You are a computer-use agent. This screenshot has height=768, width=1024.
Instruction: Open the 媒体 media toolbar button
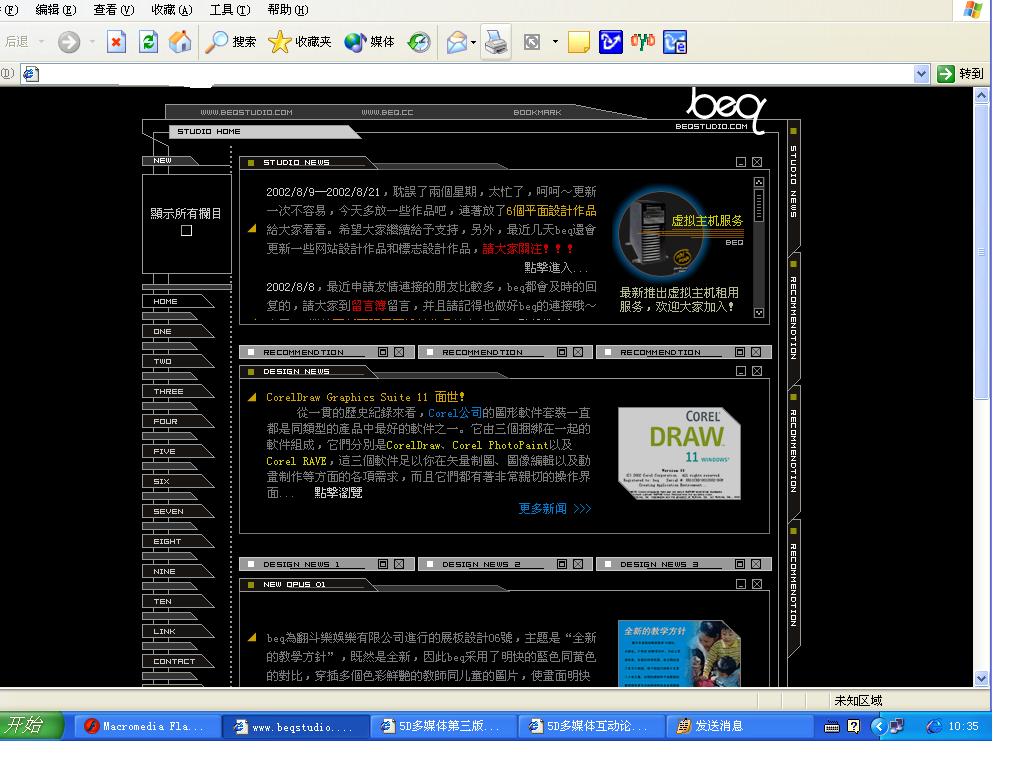[x=369, y=42]
